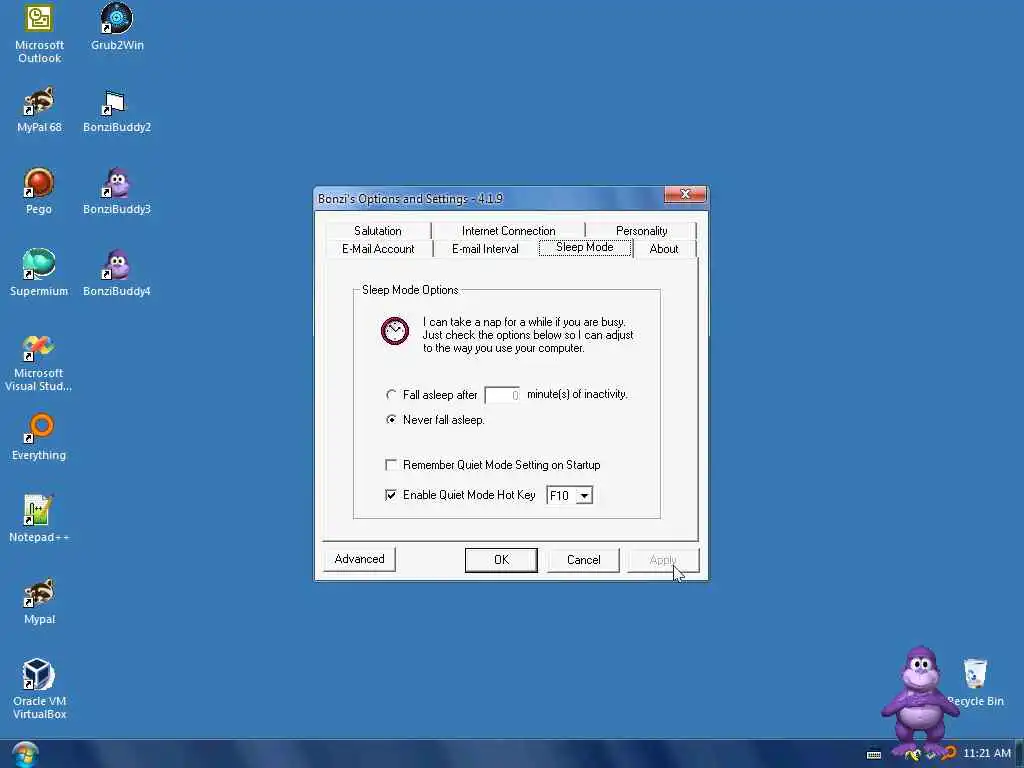Switch to the Personality tab
Image resolution: width=1024 pixels, height=768 pixels.
(x=641, y=231)
